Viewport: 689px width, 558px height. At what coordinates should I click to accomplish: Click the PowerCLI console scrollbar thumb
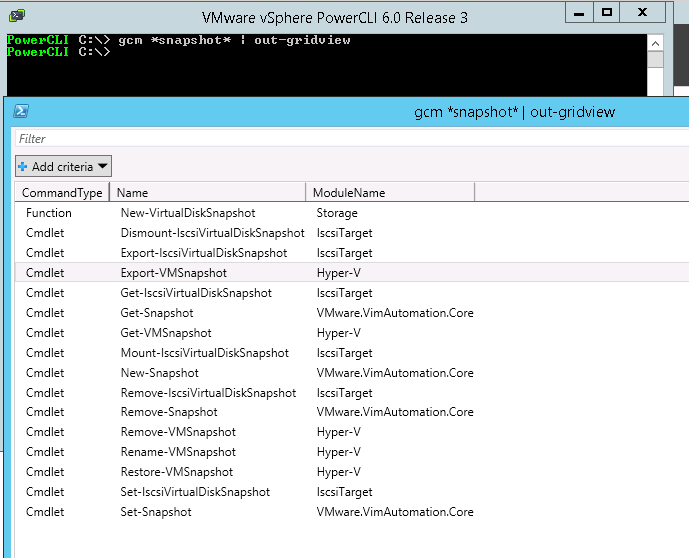tap(655, 59)
